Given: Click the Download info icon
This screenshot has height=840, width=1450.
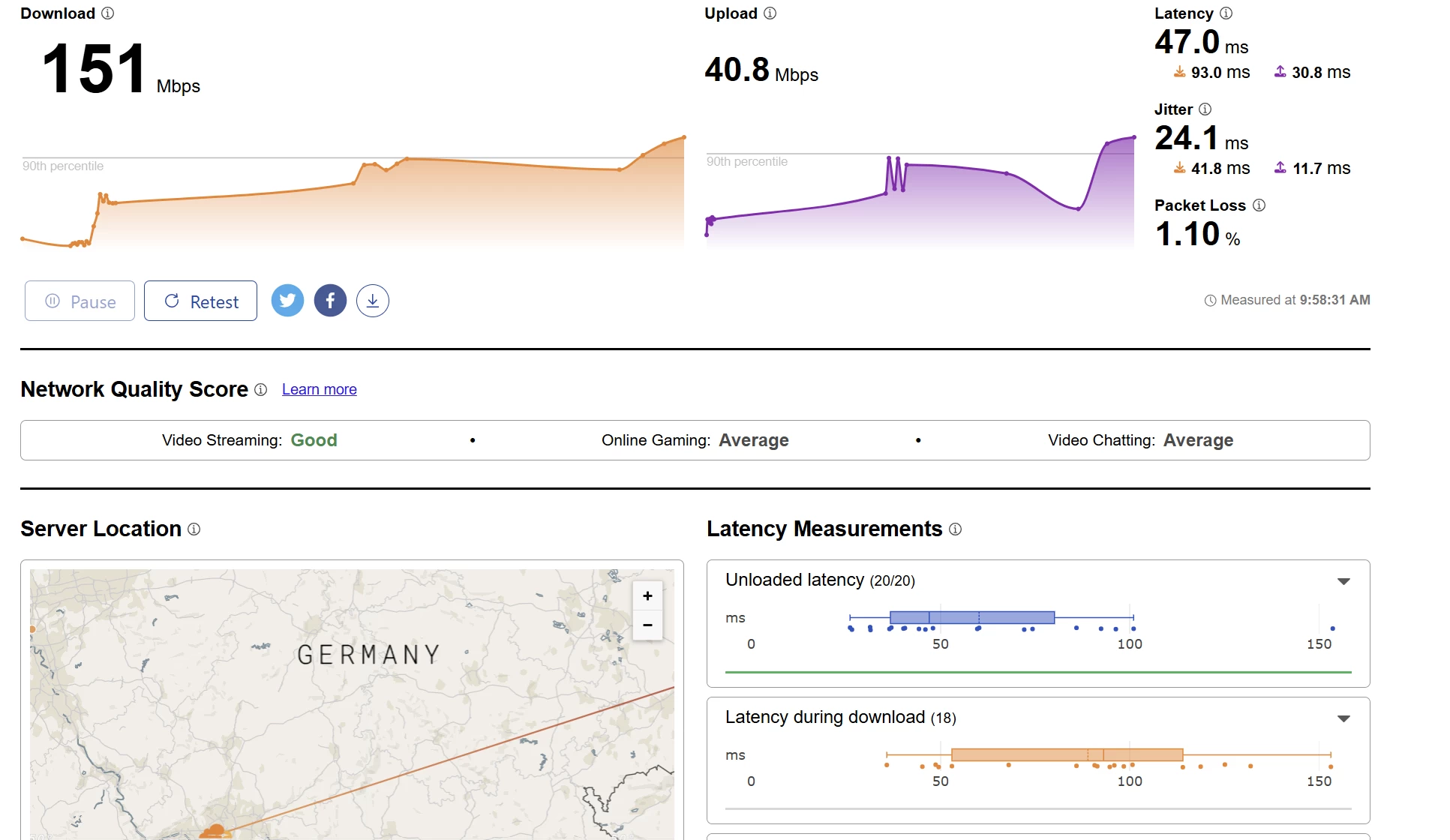Looking at the screenshot, I should pyautogui.click(x=108, y=13).
